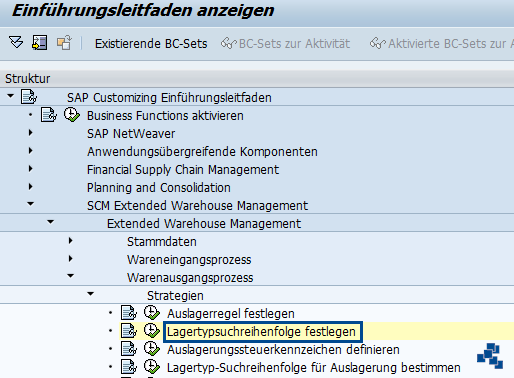The width and height of the screenshot is (514, 378).
Task: Select SAP NetWeaver text
Action: (x=131, y=134)
